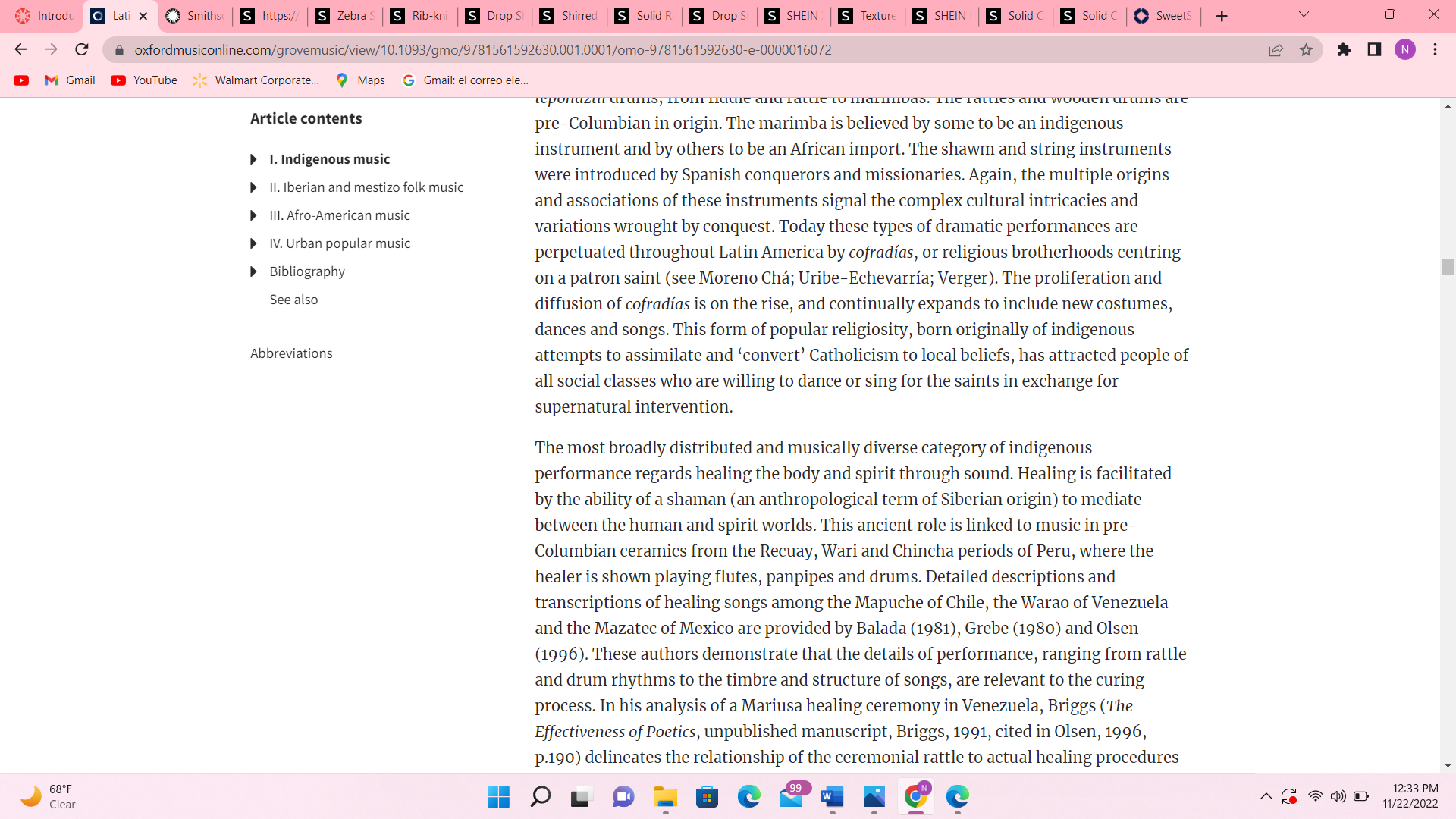
Task: Toggle the browser side panel icon
Action: tap(1374, 50)
